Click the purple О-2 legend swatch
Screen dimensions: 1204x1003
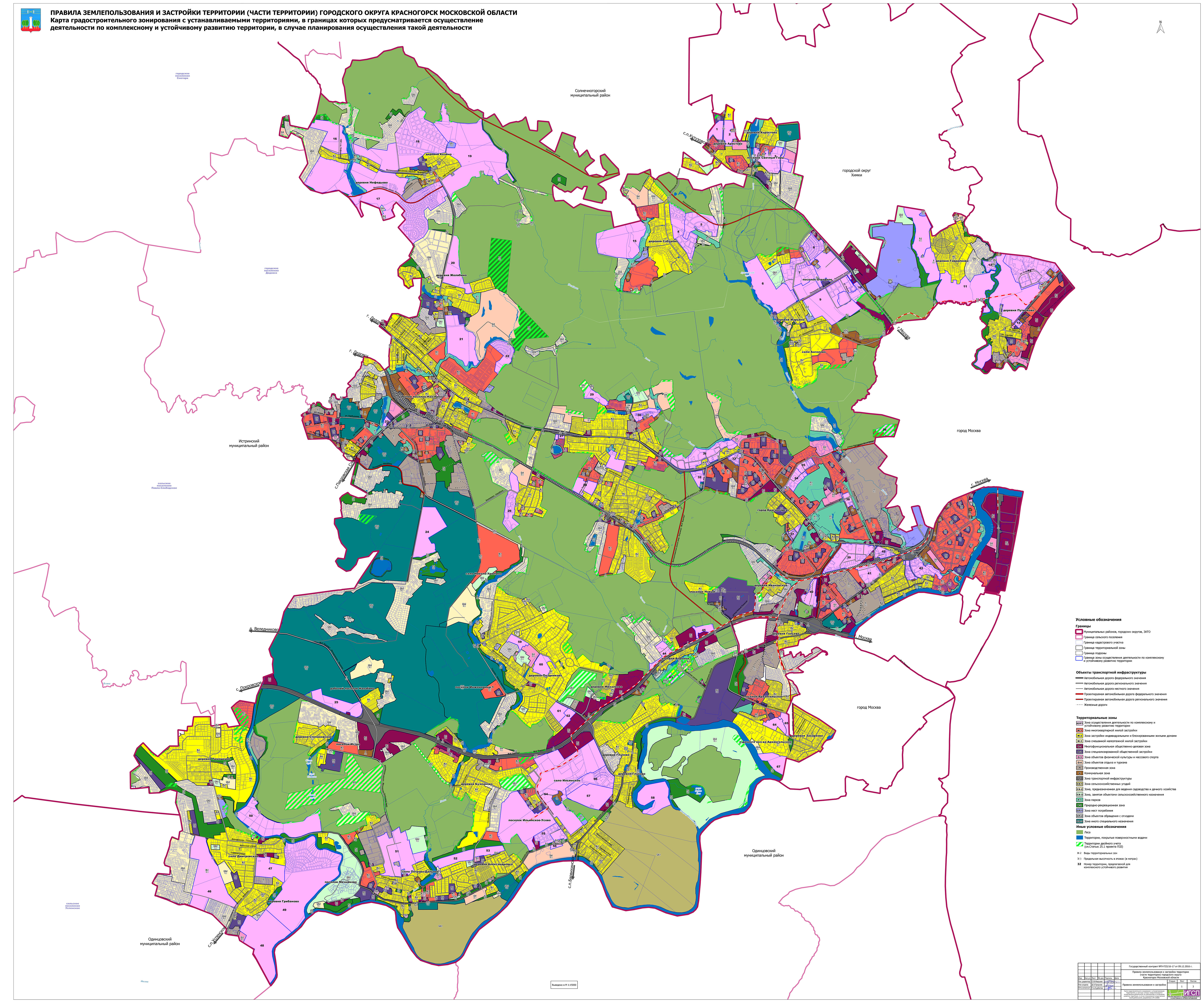1080,752
